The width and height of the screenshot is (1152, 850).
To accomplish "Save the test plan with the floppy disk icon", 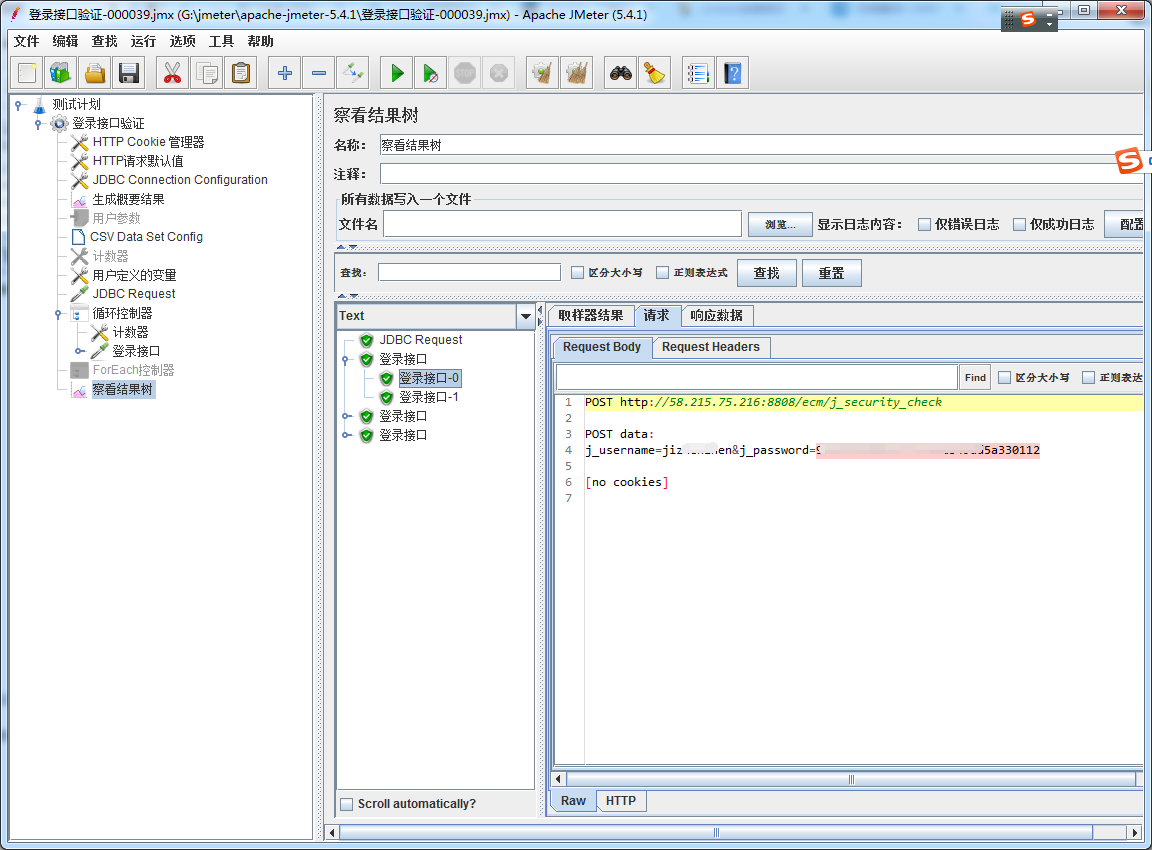I will click(129, 73).
